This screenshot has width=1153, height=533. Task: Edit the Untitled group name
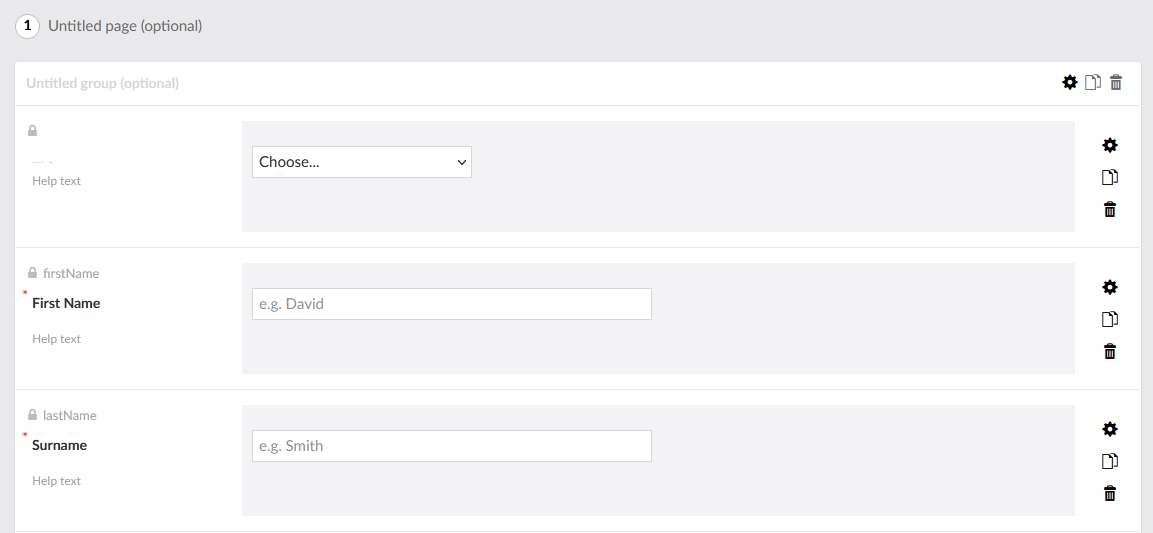[x=103, y=83]
